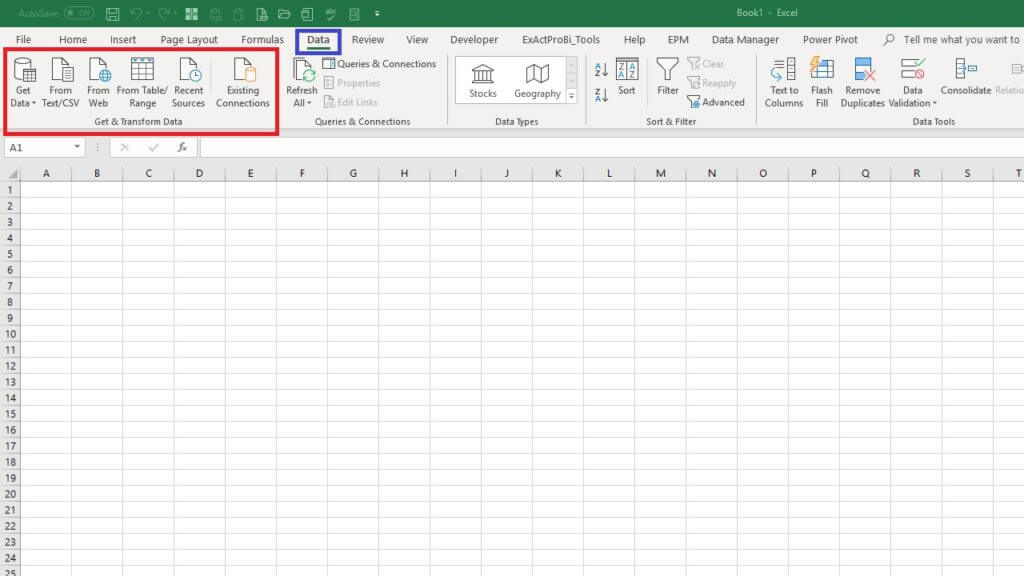The image size is (1024, 576).
Task: Click Queries & Connections button
Action: coord(379,64)
